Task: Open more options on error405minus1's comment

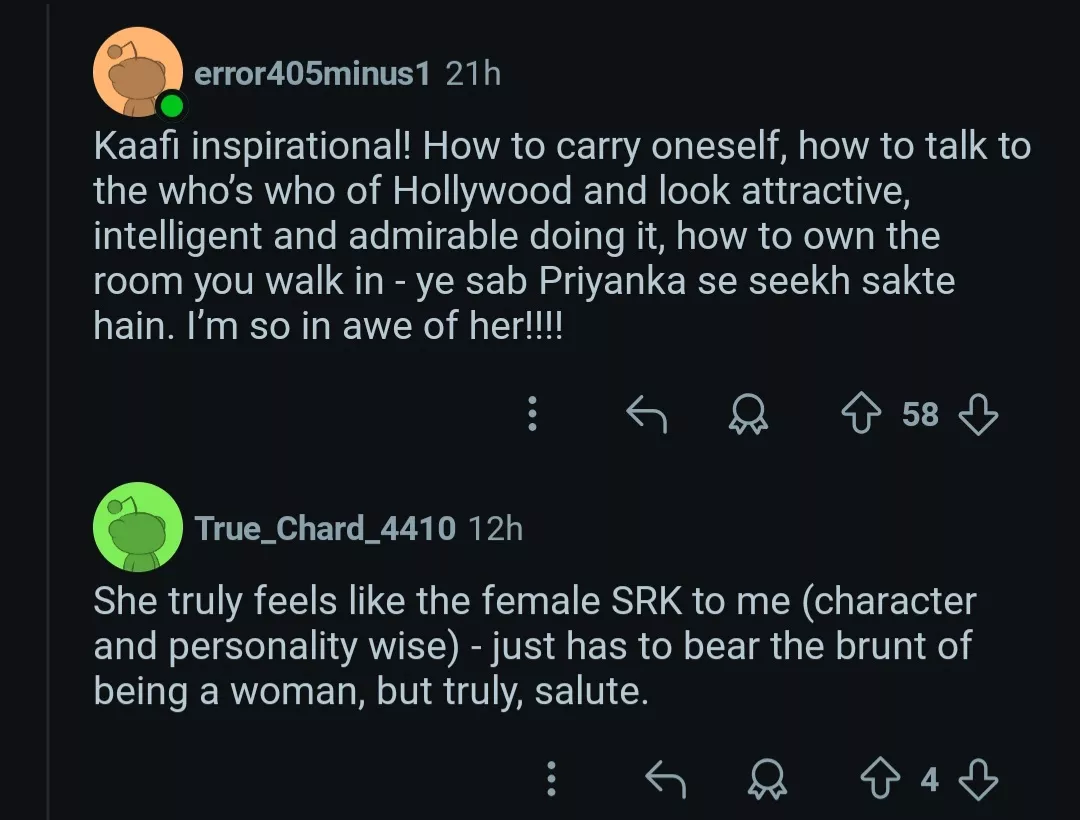Action: tap(533, 414)
